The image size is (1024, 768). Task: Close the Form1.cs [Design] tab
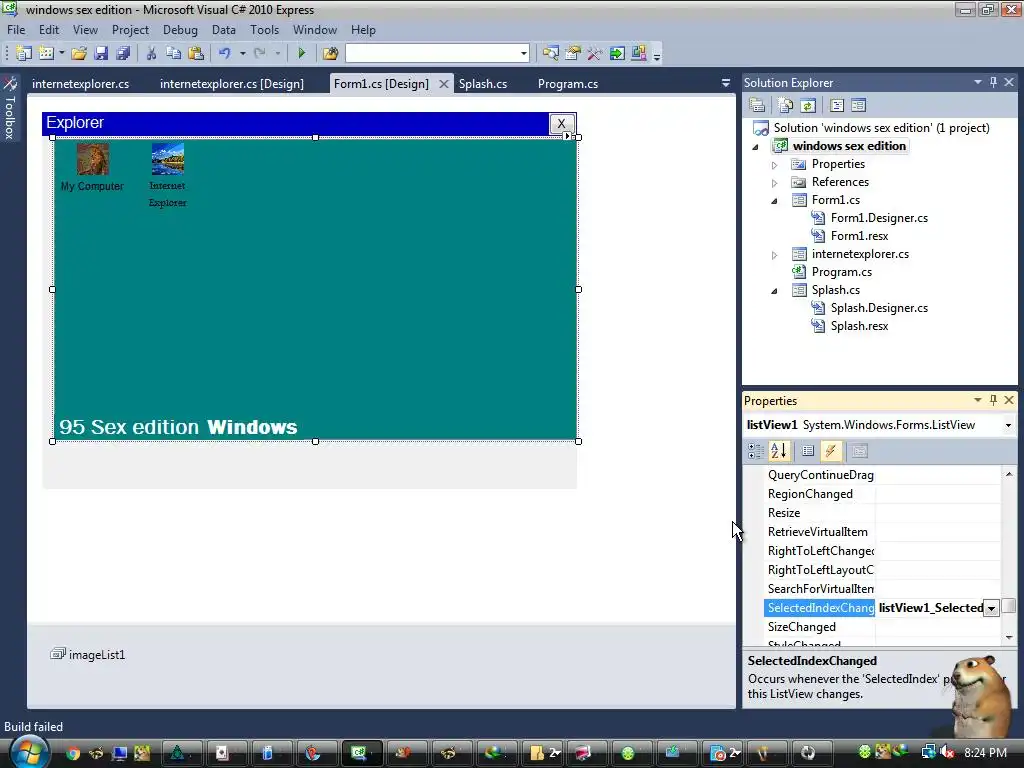point(443,84)
